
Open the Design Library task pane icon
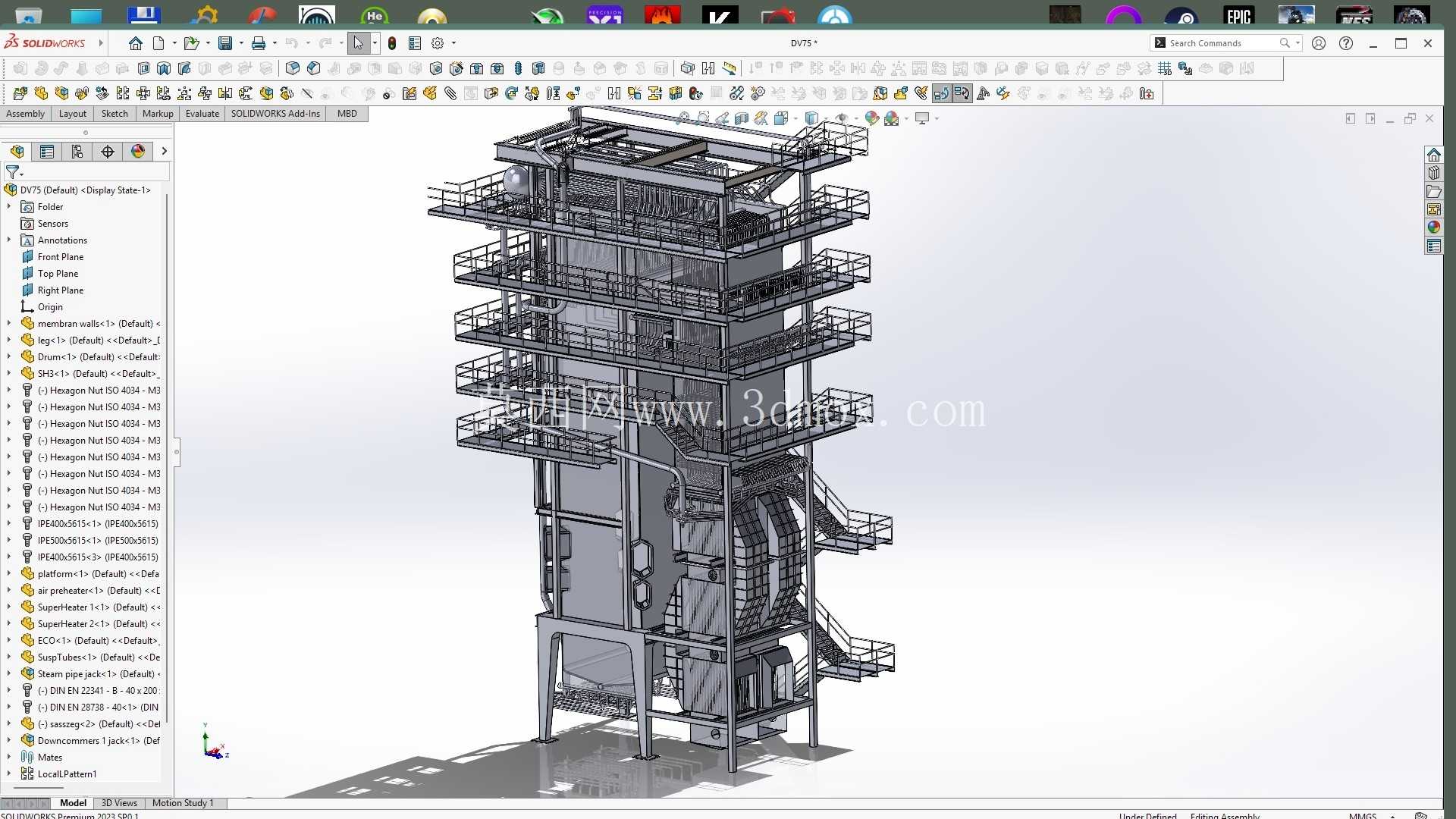1433,173
